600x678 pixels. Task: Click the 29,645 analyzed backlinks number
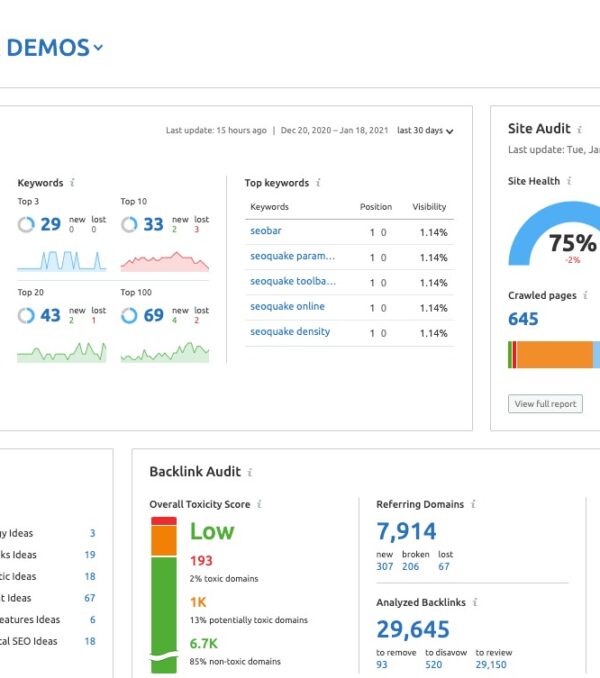tap(412, 629)
